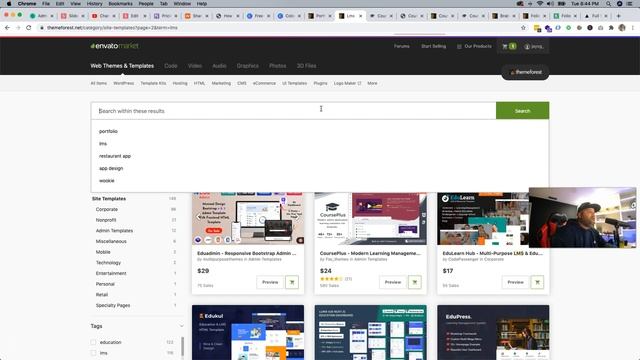Click the themeforest badge logo
The image size is (640, 360).
[x=526, y=72]
